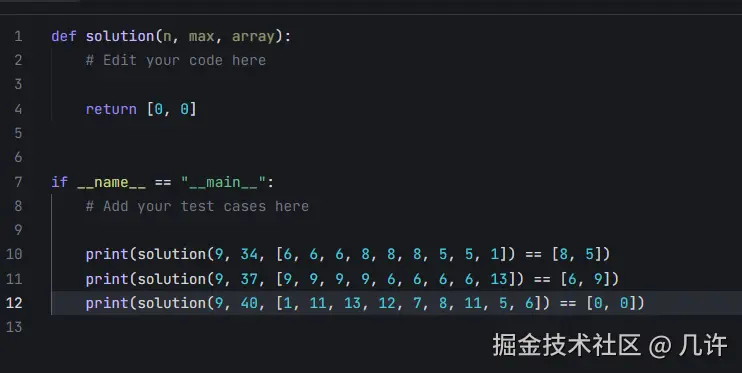Image resolution: width=742 pixels, height=373 pixels.
Task: Click the number 12 inside line 12's array
Action: (x=387, y=303)
